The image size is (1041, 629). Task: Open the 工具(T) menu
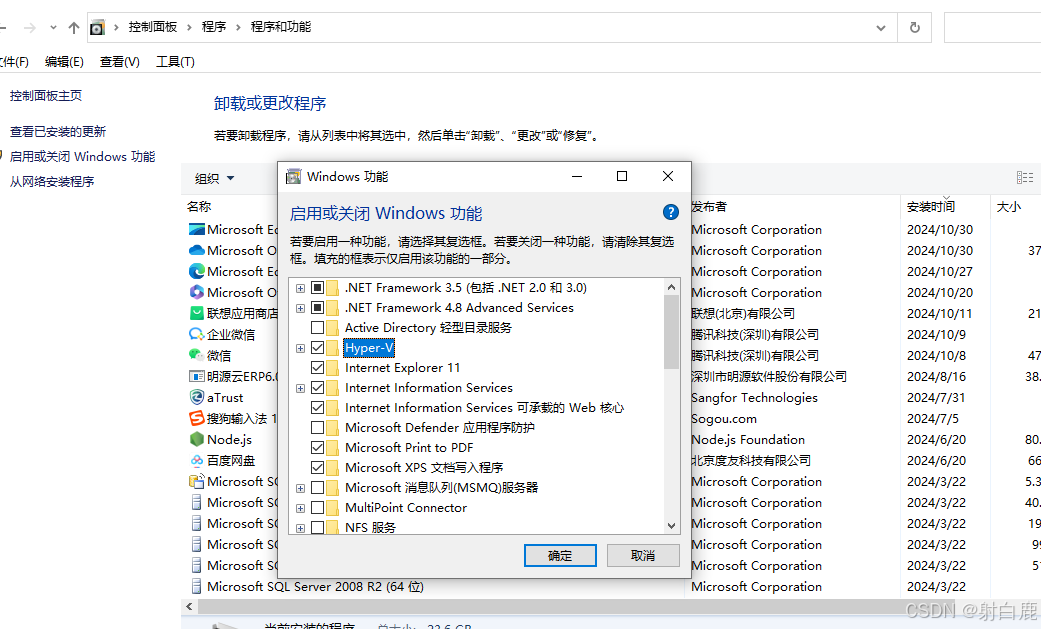(x=175, y=62)
